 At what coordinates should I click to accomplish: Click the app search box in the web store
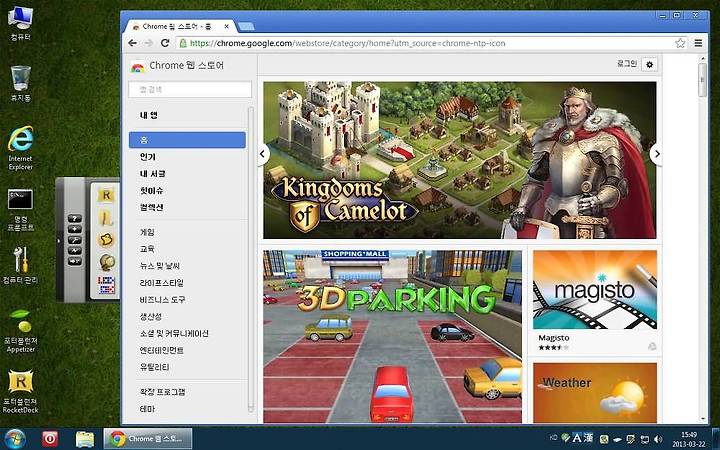click(190, 89)
